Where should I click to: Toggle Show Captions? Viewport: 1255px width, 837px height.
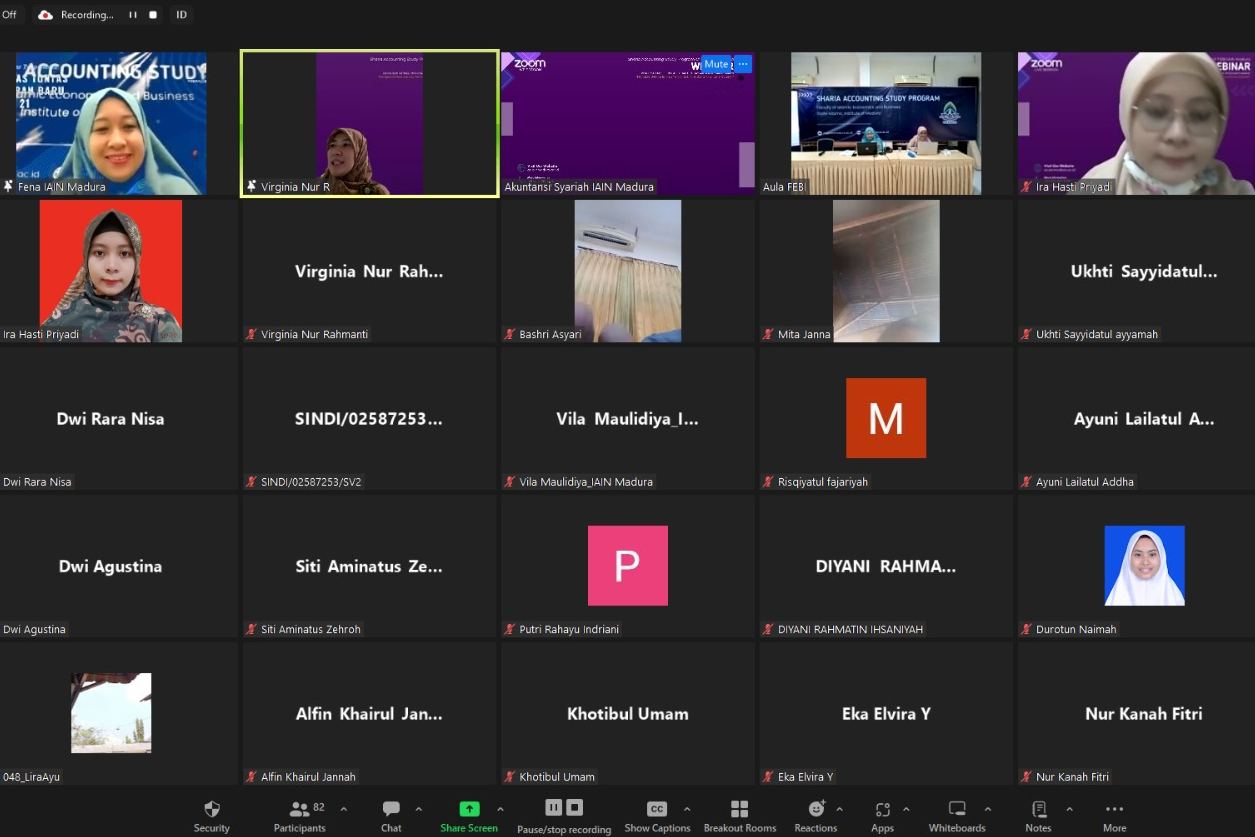click(657, 809)
